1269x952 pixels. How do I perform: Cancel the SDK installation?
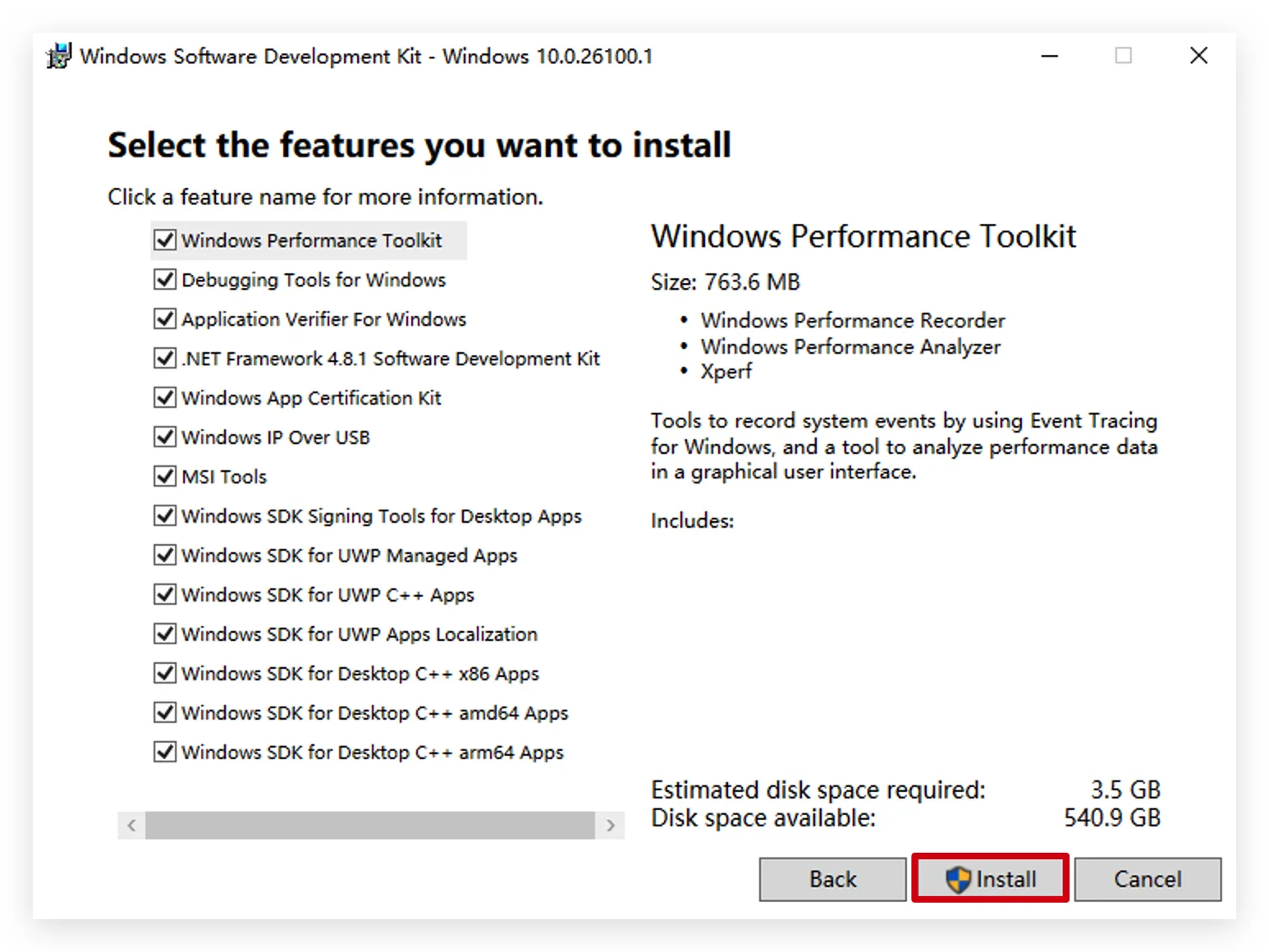point(1147,879)
